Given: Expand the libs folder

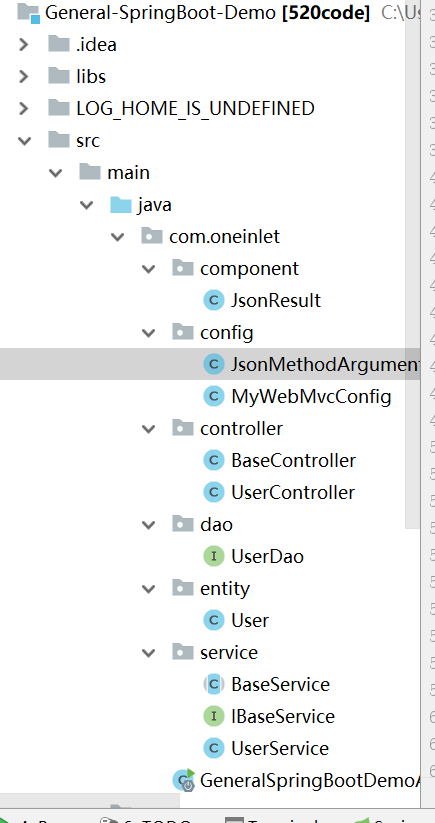Looking at the screenshot, I should click(23, 77).
